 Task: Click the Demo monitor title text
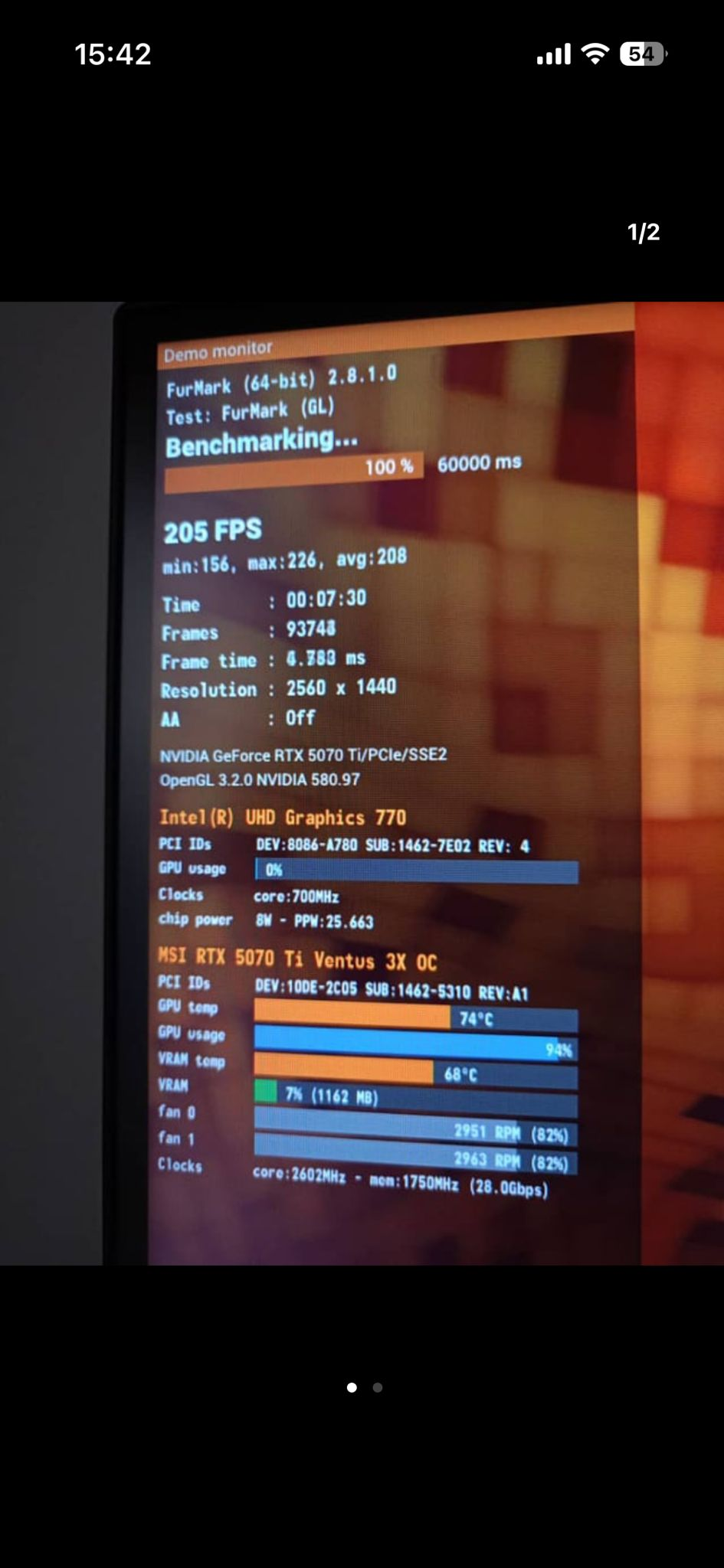coord(218,351)
